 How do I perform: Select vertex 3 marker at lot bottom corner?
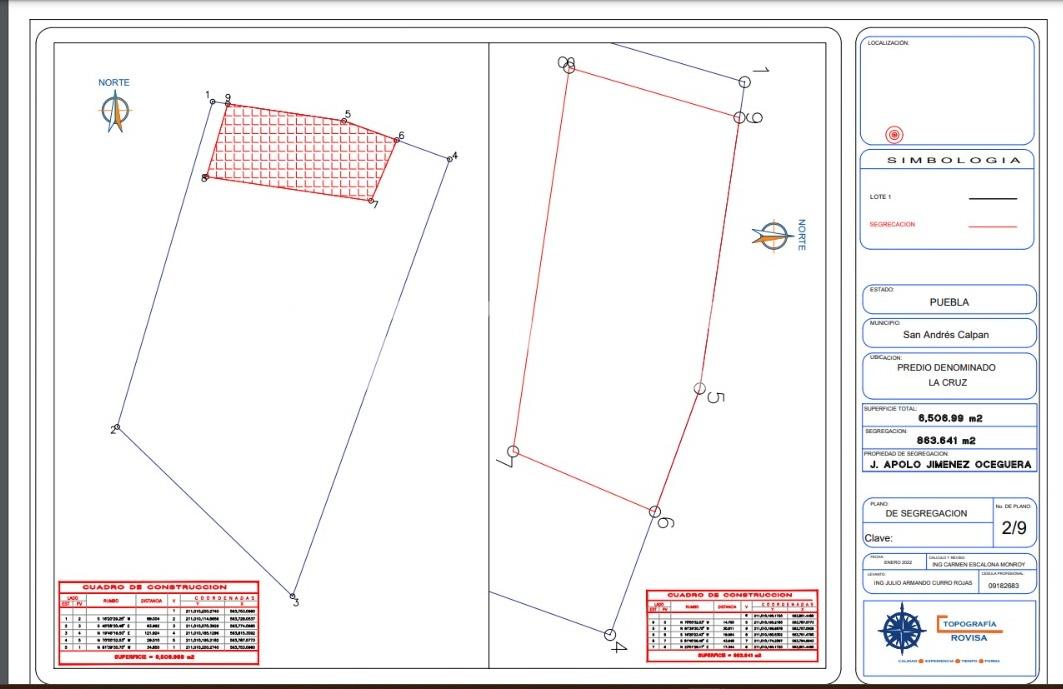coord(293,596)
